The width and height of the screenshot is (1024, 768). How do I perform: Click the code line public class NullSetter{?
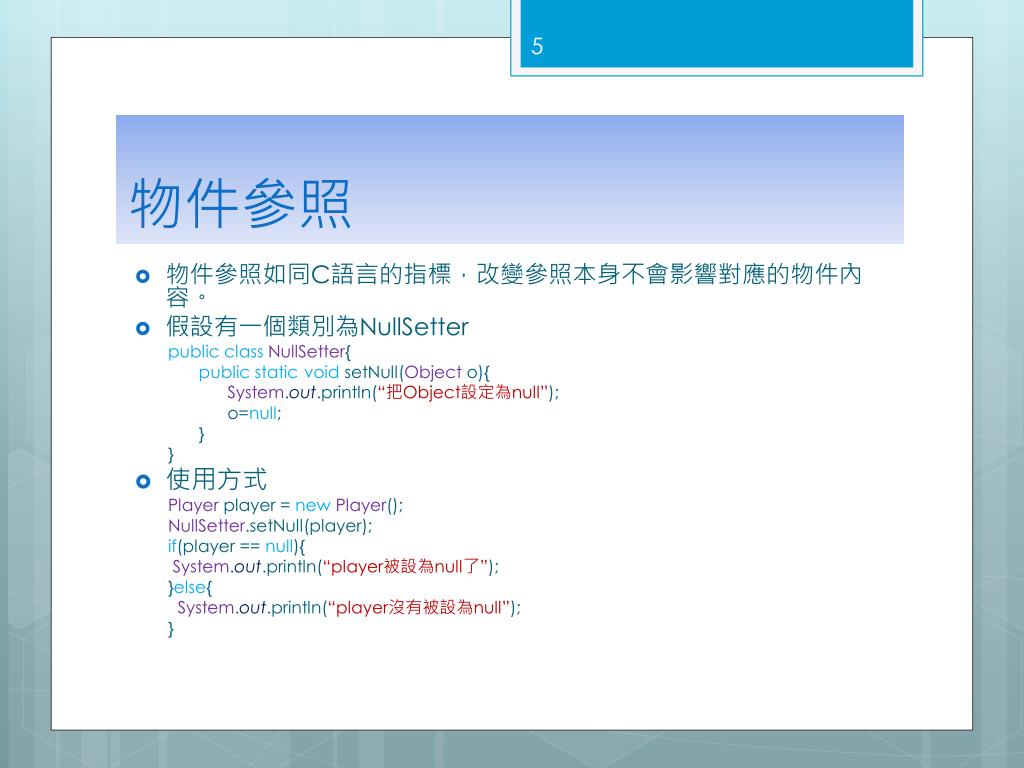coord(259,352)
